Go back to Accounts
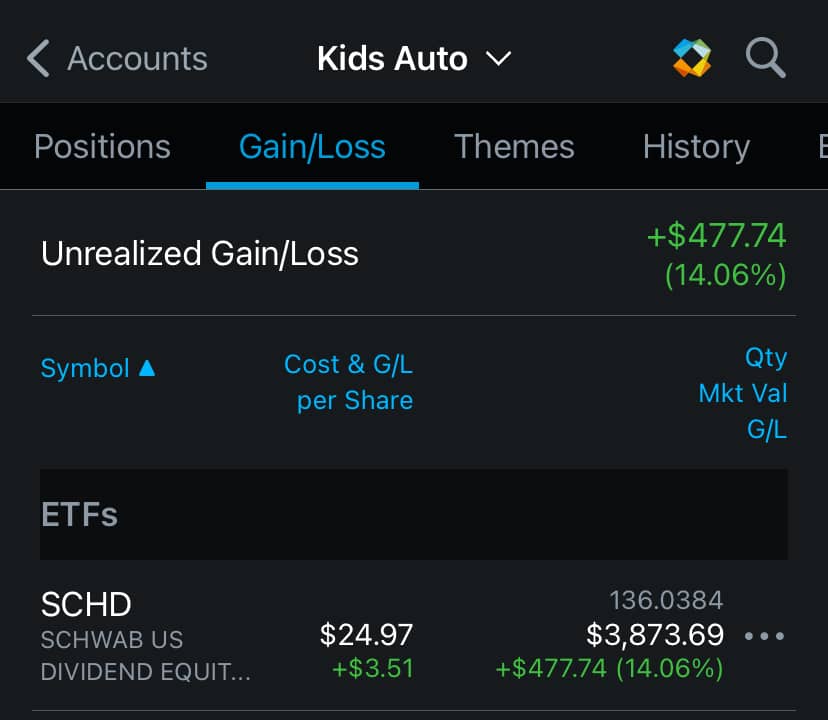The width and height of the screenshot is (828, 720). point(137,58)
